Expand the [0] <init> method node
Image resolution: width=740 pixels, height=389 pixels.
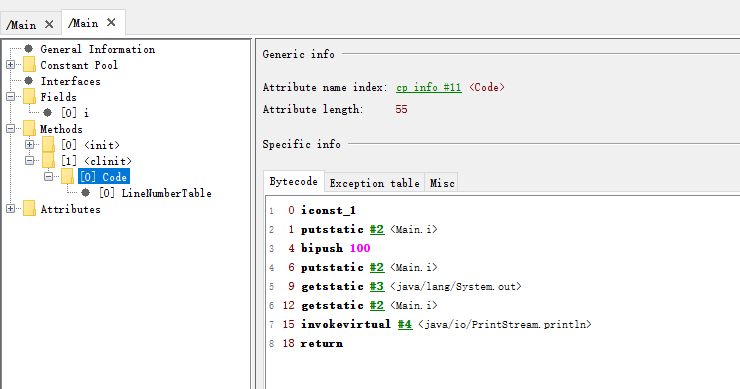pos(29,145)
